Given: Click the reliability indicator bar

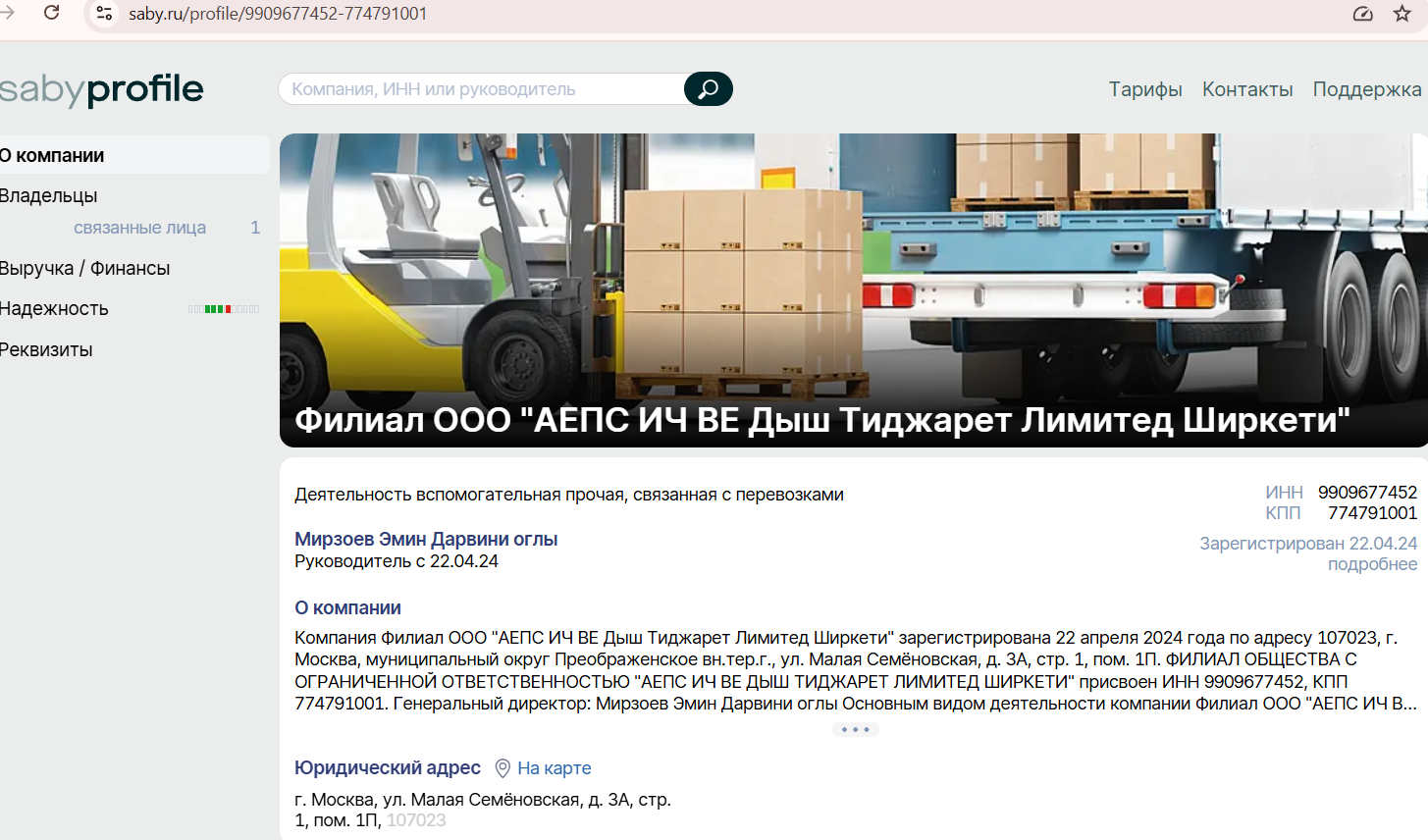Looking at the screenshot, I should tap(224, 309).
